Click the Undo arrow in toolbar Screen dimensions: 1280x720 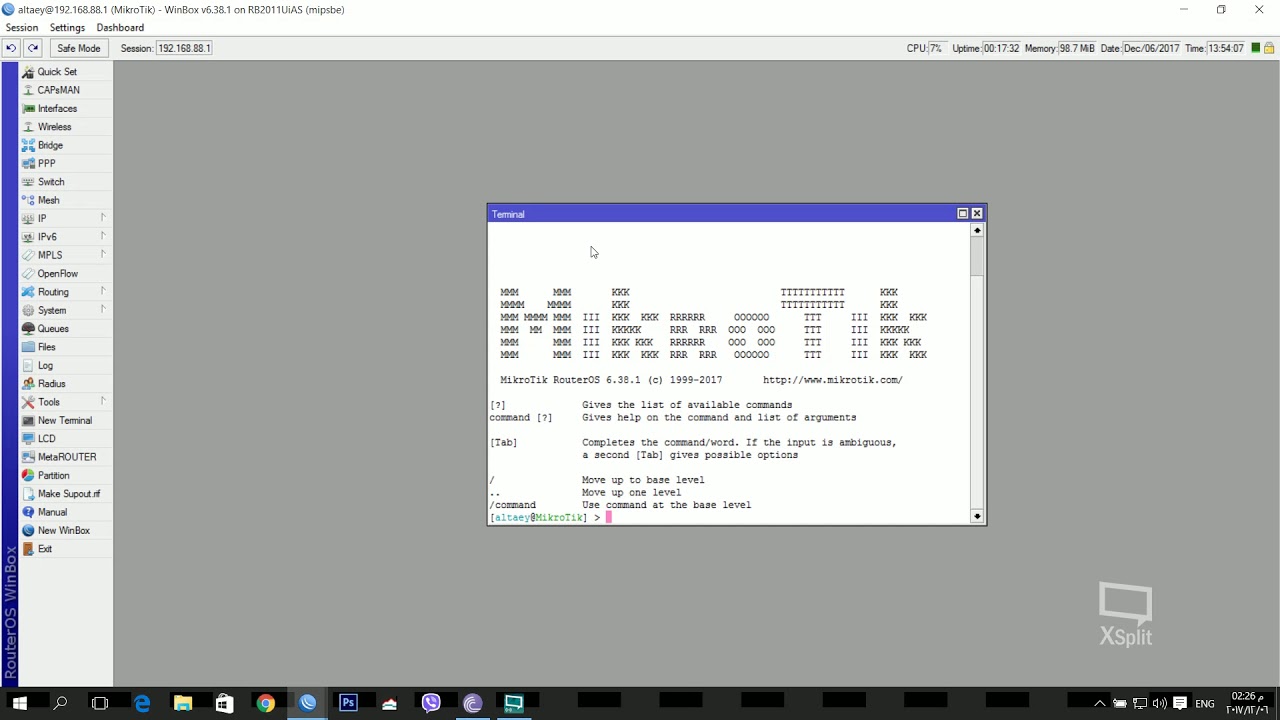coord(11,48)
